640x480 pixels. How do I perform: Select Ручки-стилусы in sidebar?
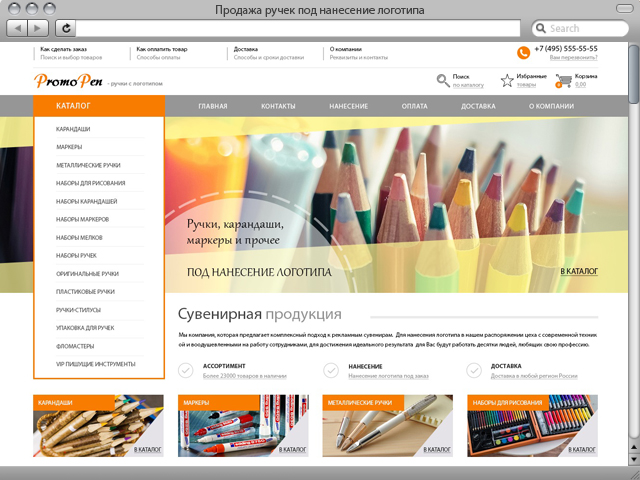coord(78,310)
